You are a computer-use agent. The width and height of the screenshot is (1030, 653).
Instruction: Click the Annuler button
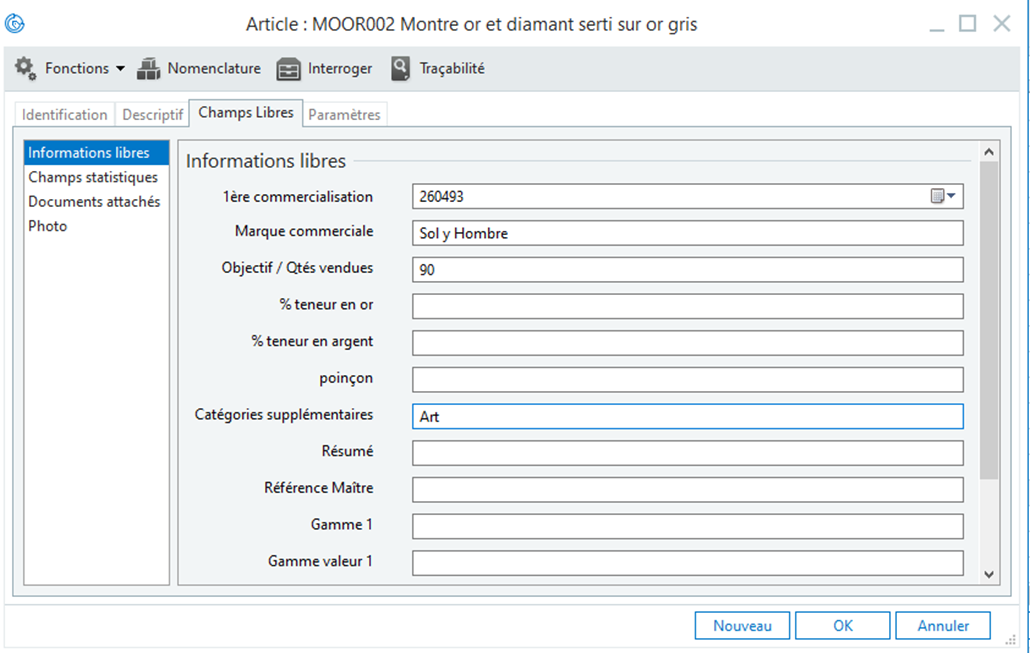[944, 626]
